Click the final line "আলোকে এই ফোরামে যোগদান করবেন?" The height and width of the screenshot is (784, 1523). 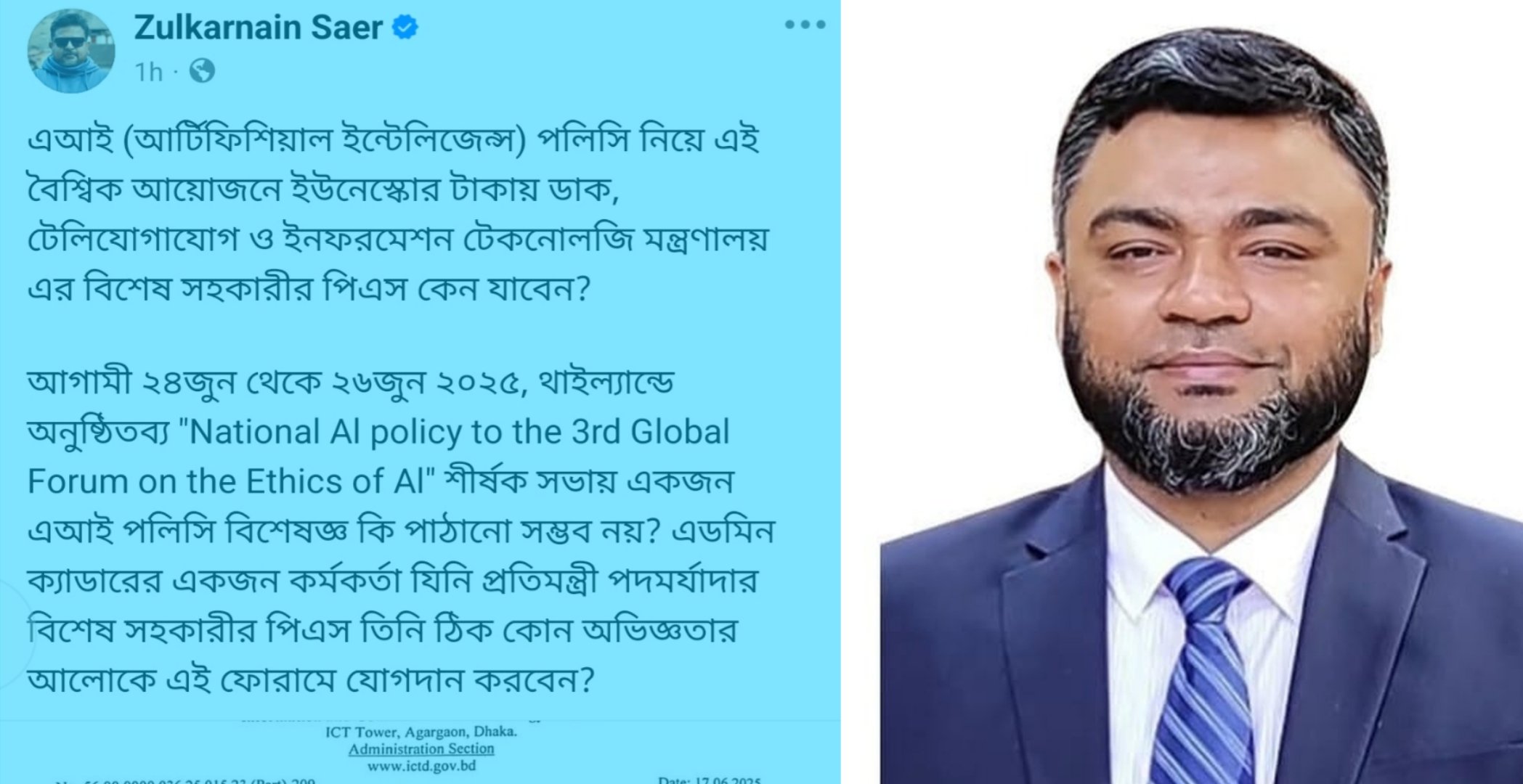click(311, 679)
